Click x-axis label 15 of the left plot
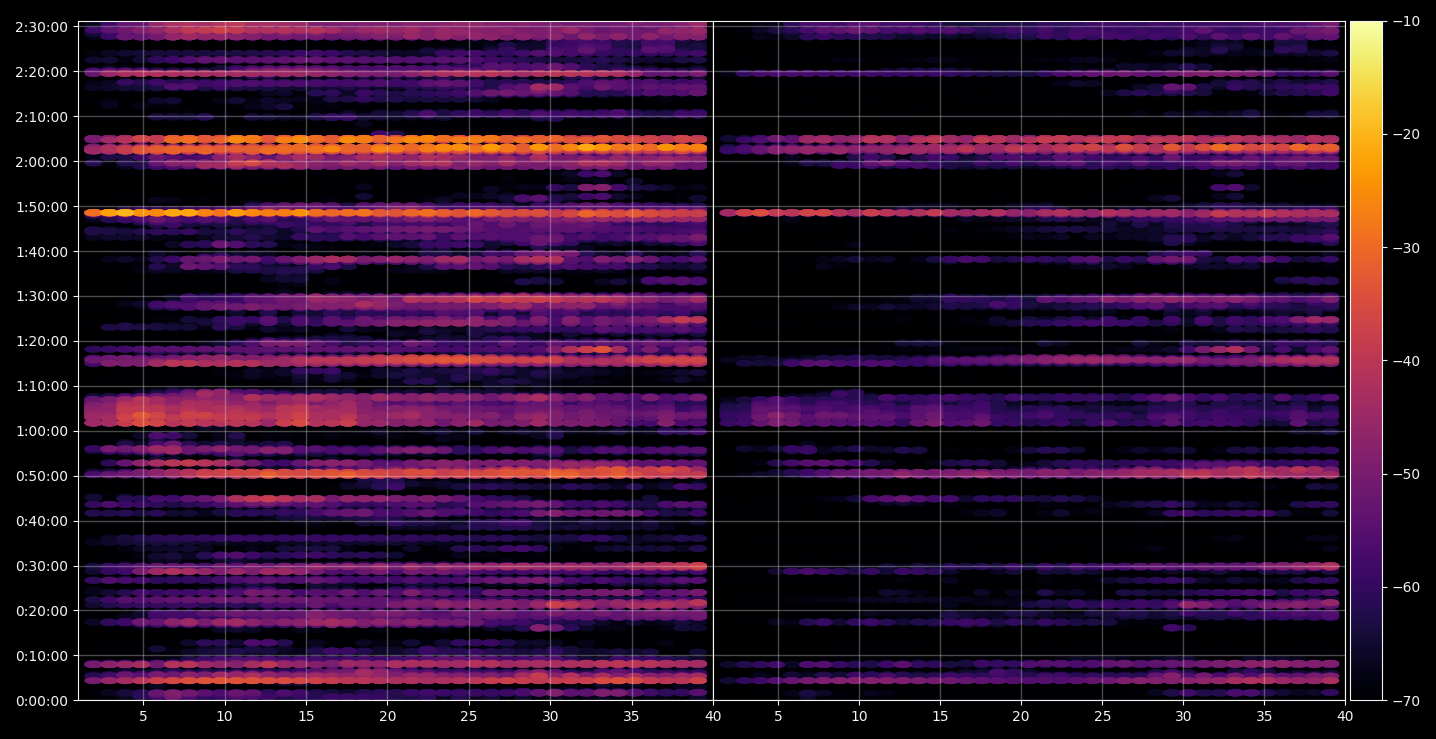 tap(306, 716)
